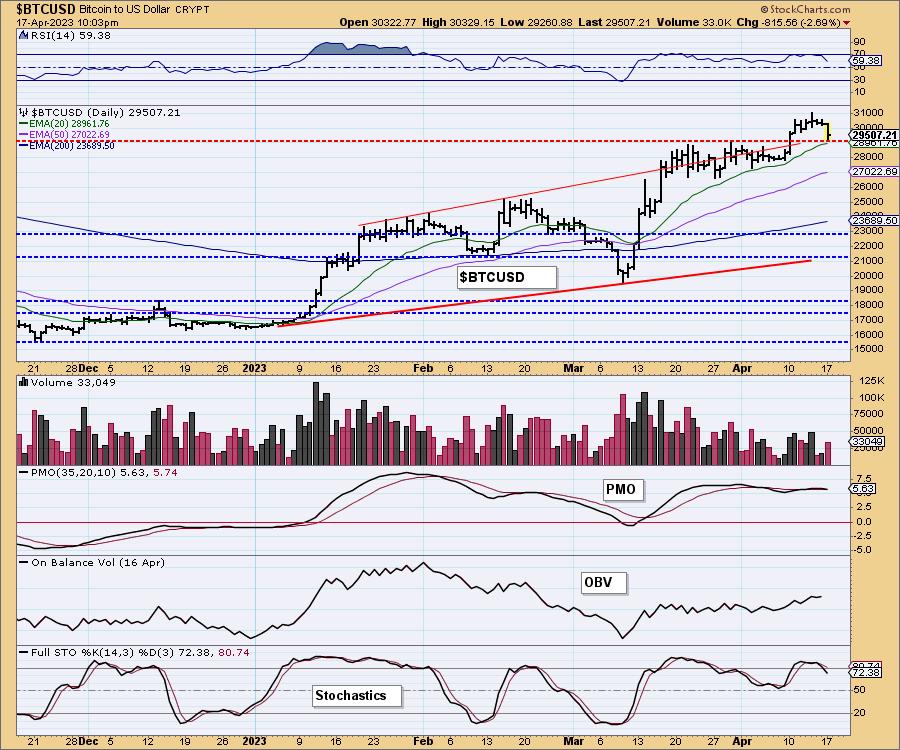Click the 31000 price axis label
The image size is (900, 750).
pos(868,112)
